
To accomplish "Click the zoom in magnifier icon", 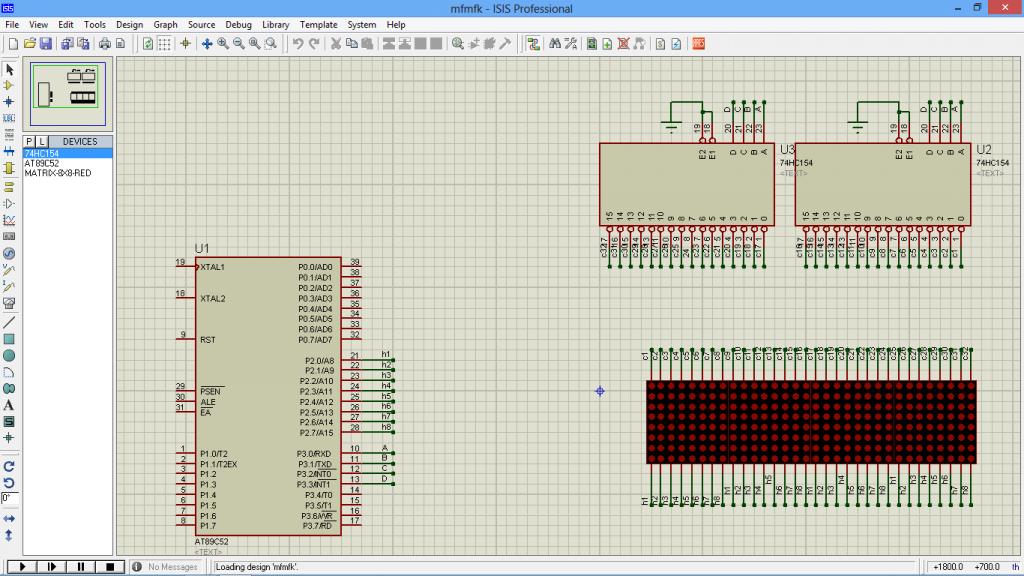I will coord(223,44).
